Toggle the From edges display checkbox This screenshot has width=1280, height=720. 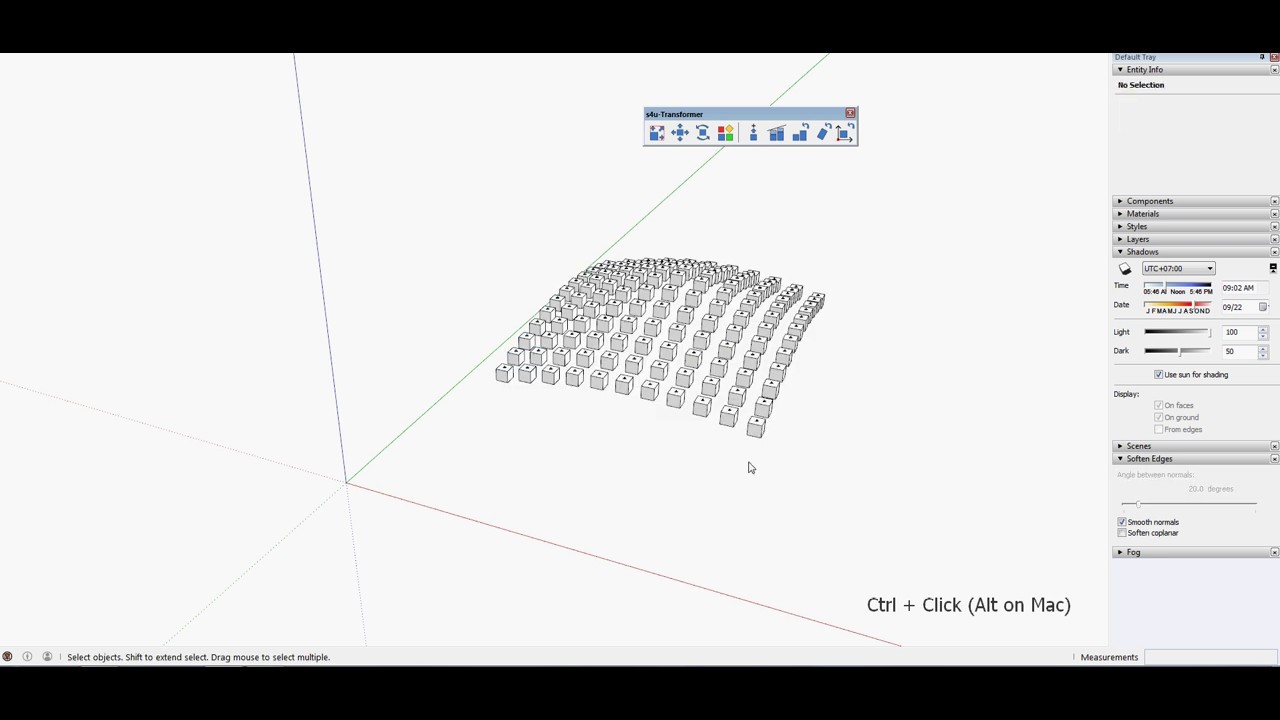point(1159,430)
